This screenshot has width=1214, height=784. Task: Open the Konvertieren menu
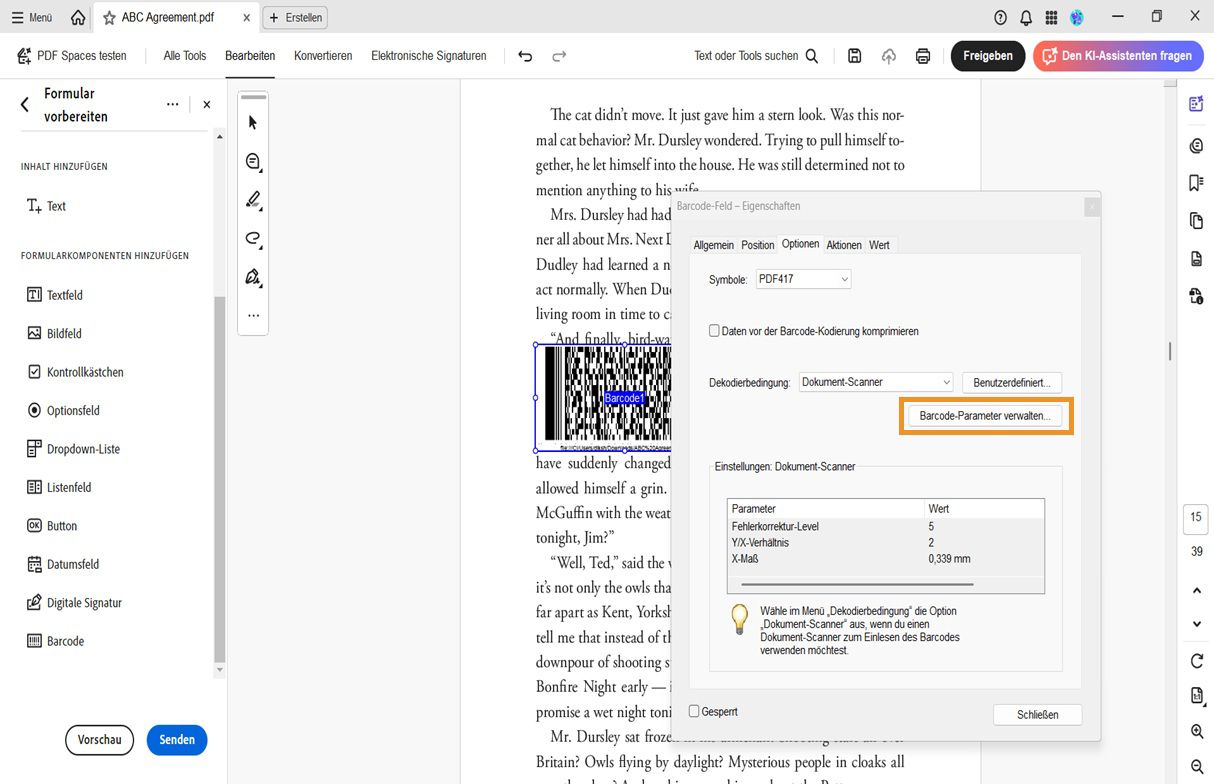(x=322, y=56)
